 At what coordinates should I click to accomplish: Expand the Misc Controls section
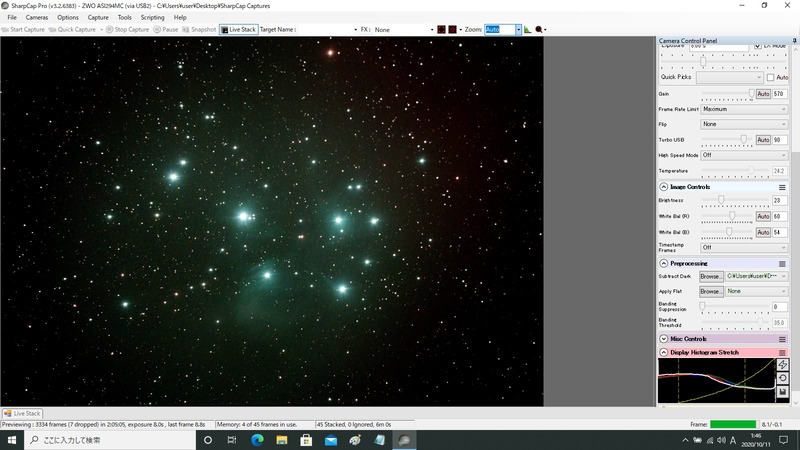pyautogui.click(x=663, y=339)
